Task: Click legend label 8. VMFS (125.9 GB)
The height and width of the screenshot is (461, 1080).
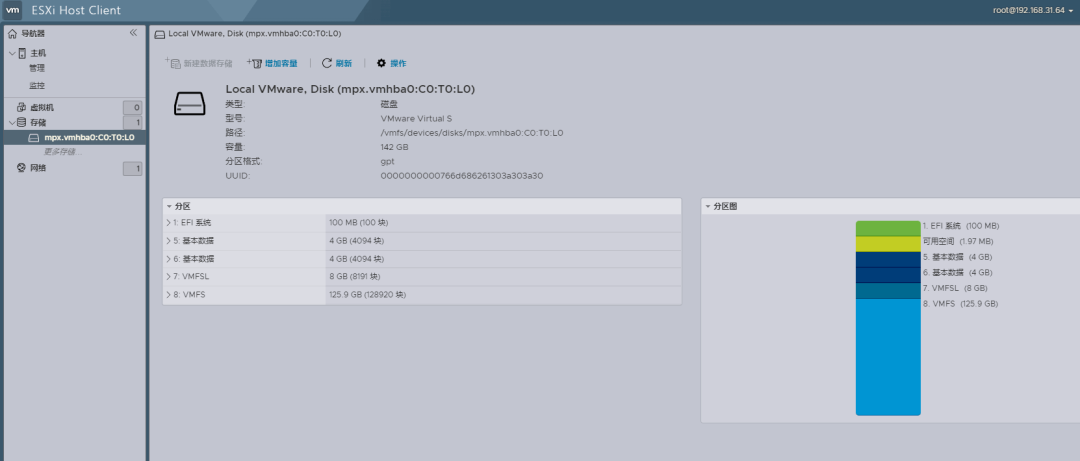Action: (960, 304)
